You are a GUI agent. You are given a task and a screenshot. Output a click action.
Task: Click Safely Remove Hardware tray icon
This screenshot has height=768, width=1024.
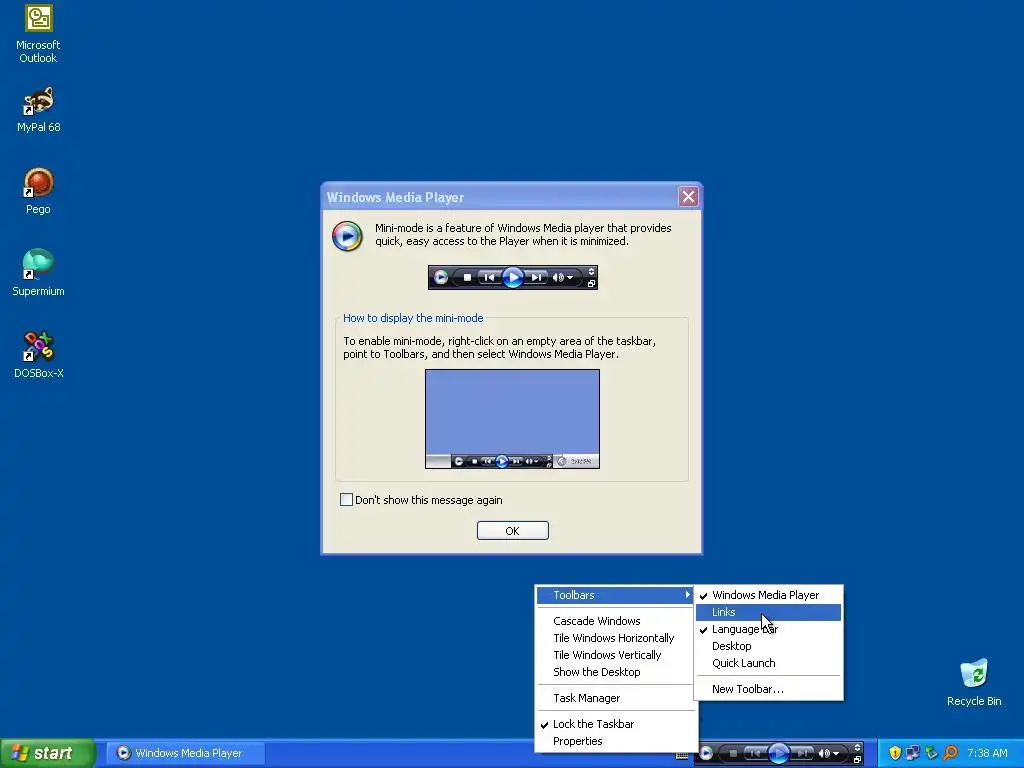coord(931,753)
